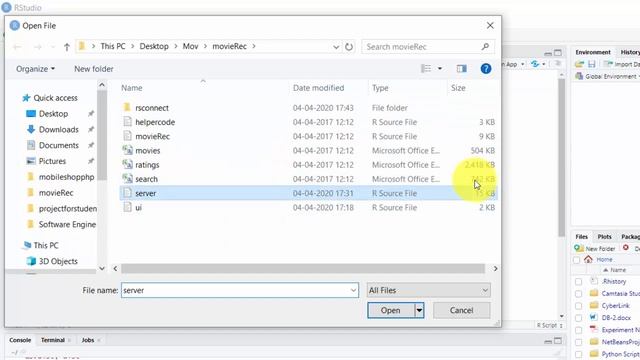Screen dimensions: 640x360
Task: Open the All Files type dropdown
Action: point(429,290)
